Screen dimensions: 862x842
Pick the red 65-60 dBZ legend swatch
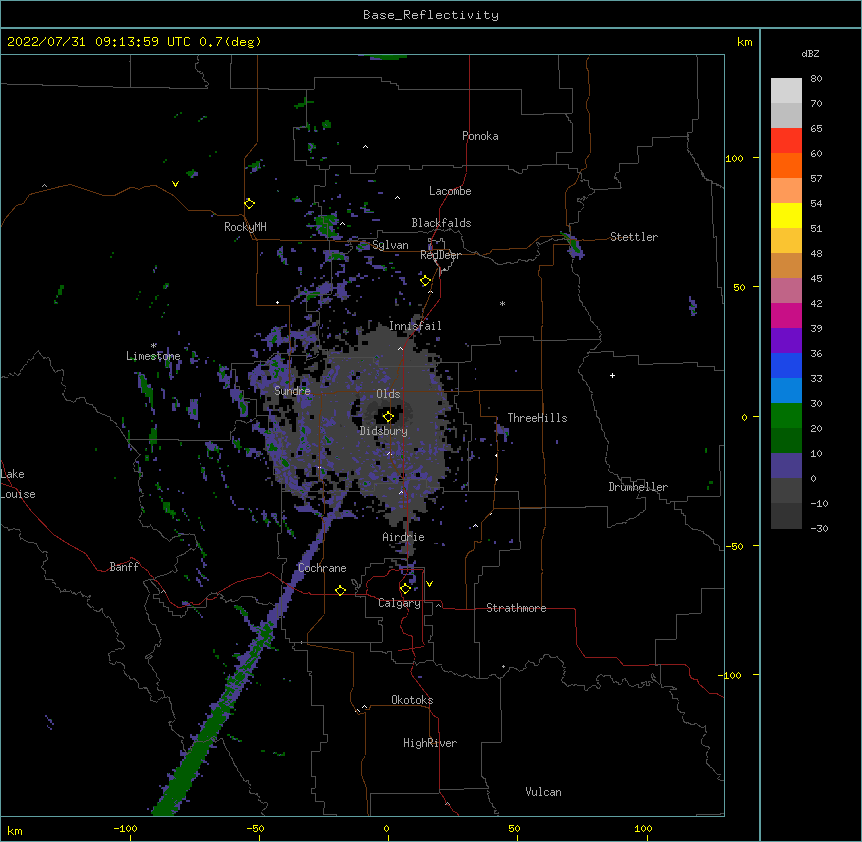click(786, 141)
